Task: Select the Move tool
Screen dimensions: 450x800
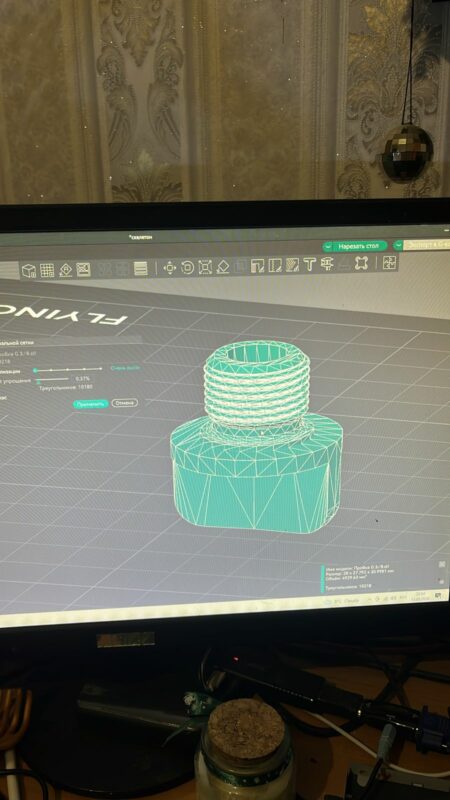Action: point(170,268)
